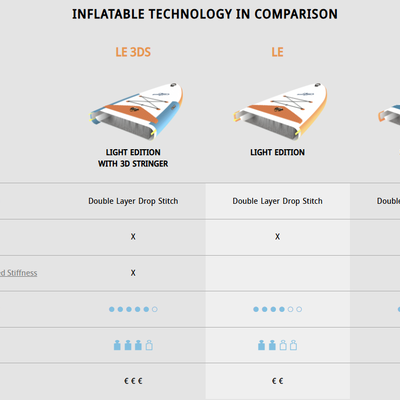Click the X in LE 3DS second row

coord(133,237)
